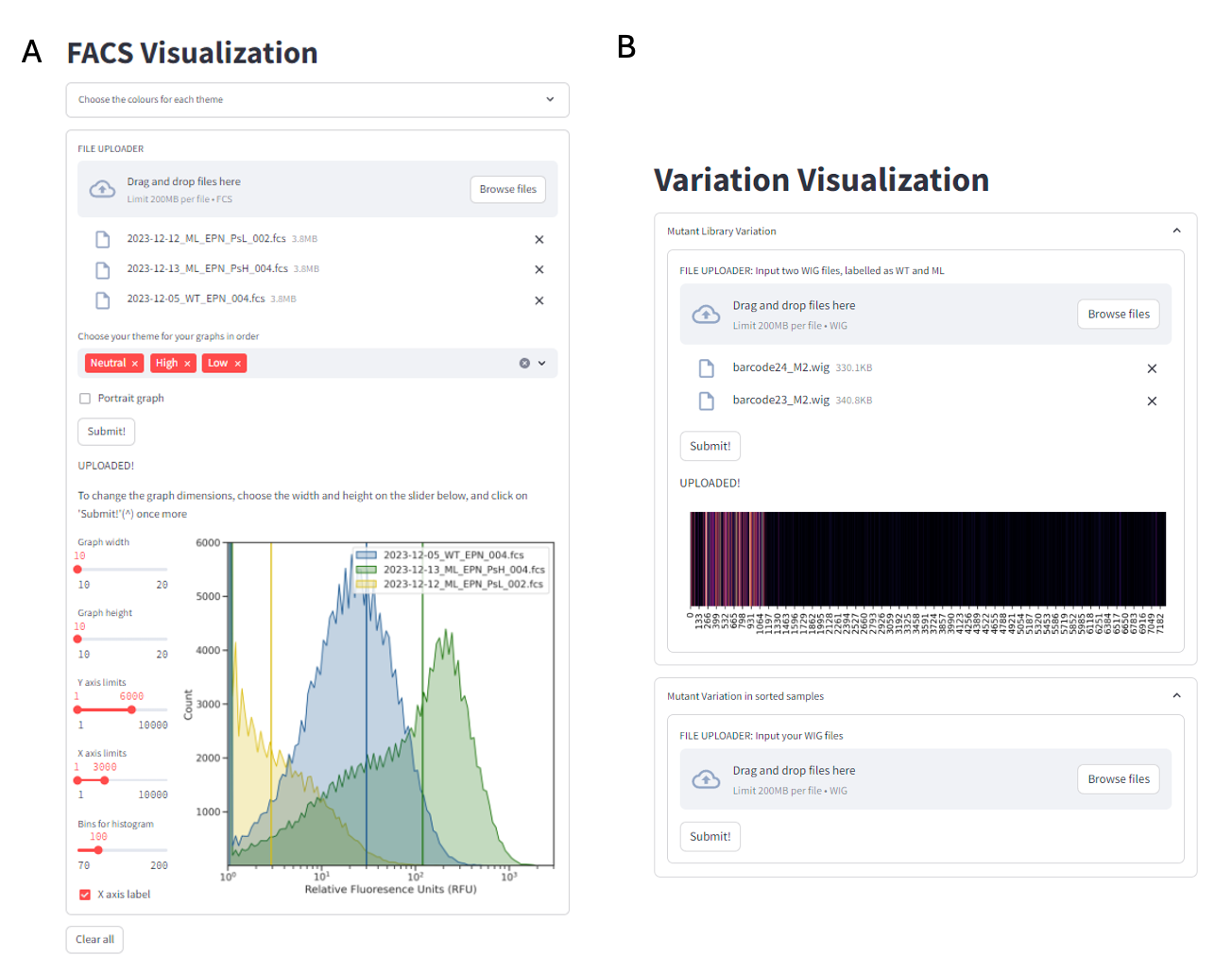The width and height of the screenshot is (1232, 973).
Task: Remove the 2023-12-13_ML_EPN_PsH_004.fcs file
Action: click(x=539, y=270)
